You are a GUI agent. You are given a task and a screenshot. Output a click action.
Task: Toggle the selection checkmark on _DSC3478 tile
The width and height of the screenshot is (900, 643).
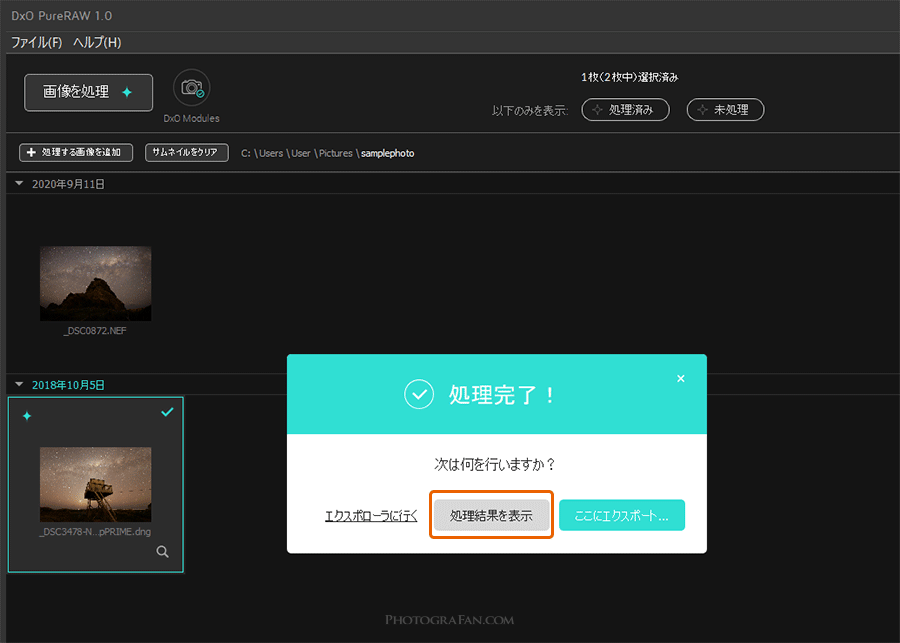[x=167, y=412]
